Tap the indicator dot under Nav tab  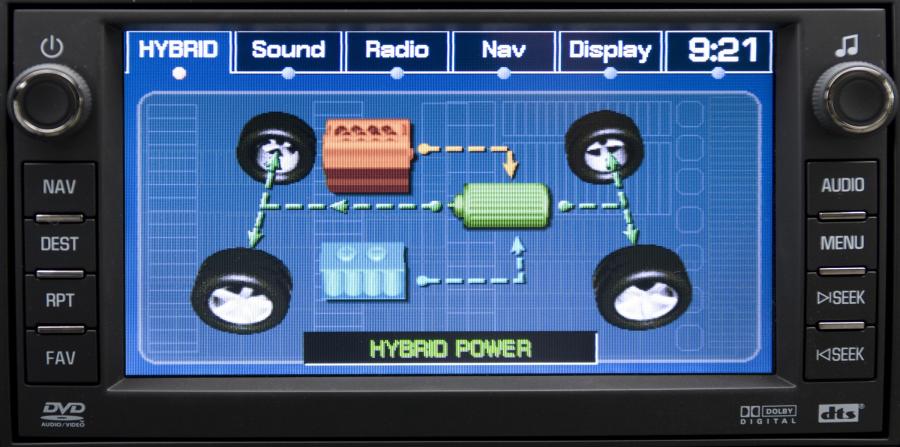(x=504, y=73)
